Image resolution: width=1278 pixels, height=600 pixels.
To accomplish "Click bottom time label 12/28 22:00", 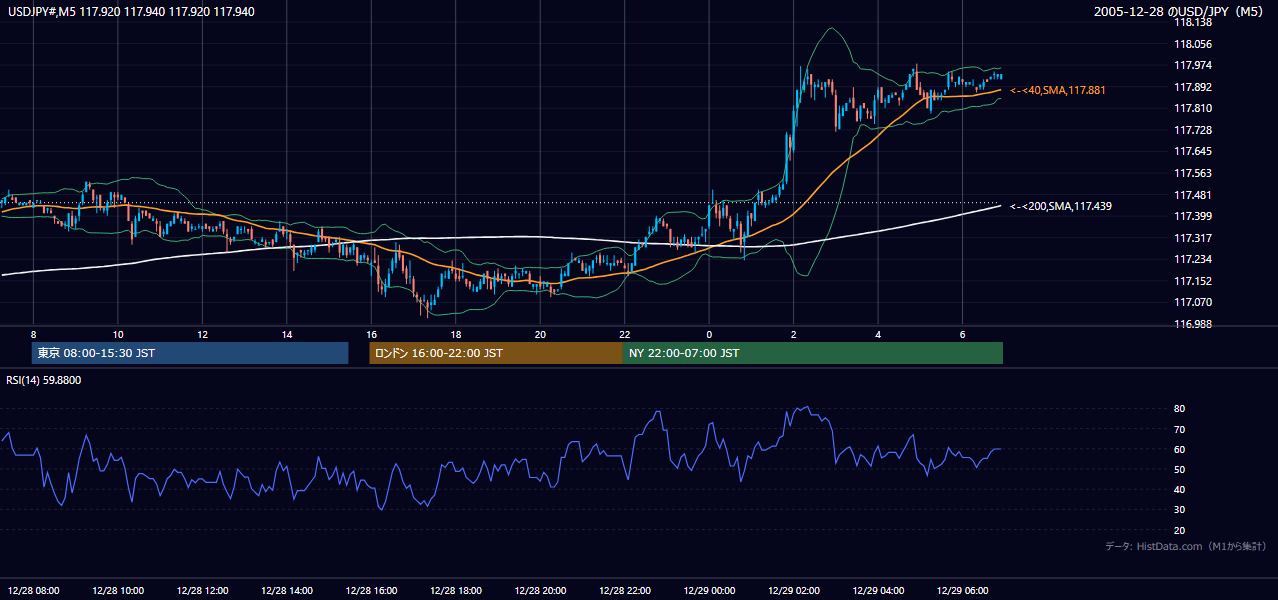I will pos(625,590).
